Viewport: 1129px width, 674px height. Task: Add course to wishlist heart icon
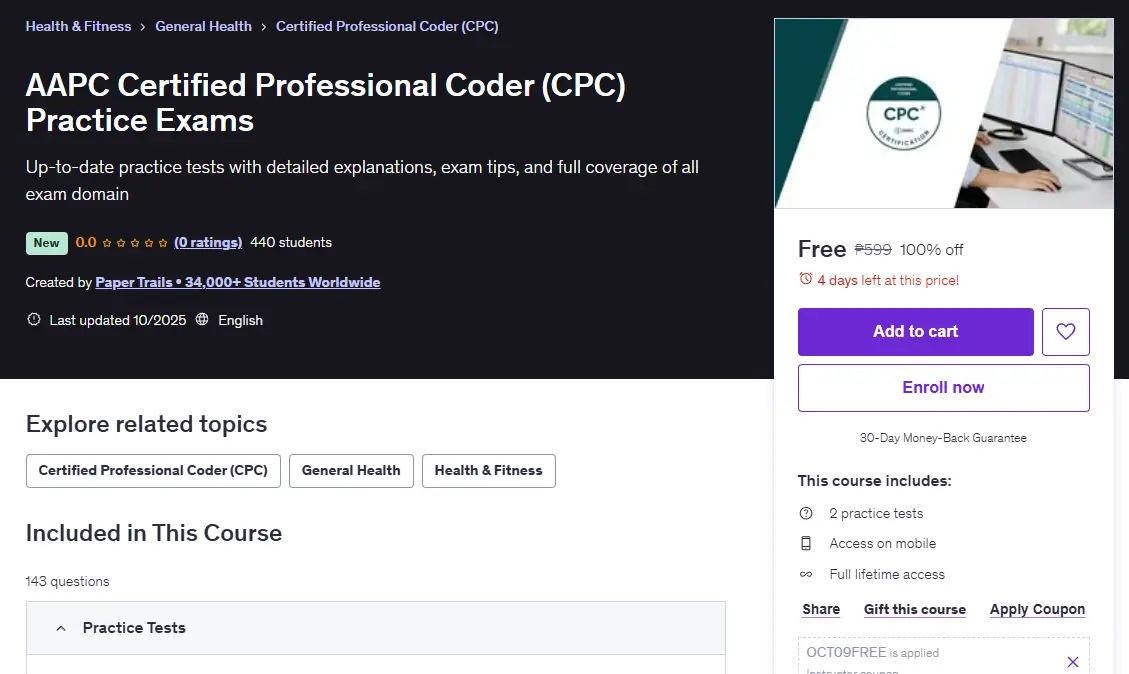(x=1066, y=332)
